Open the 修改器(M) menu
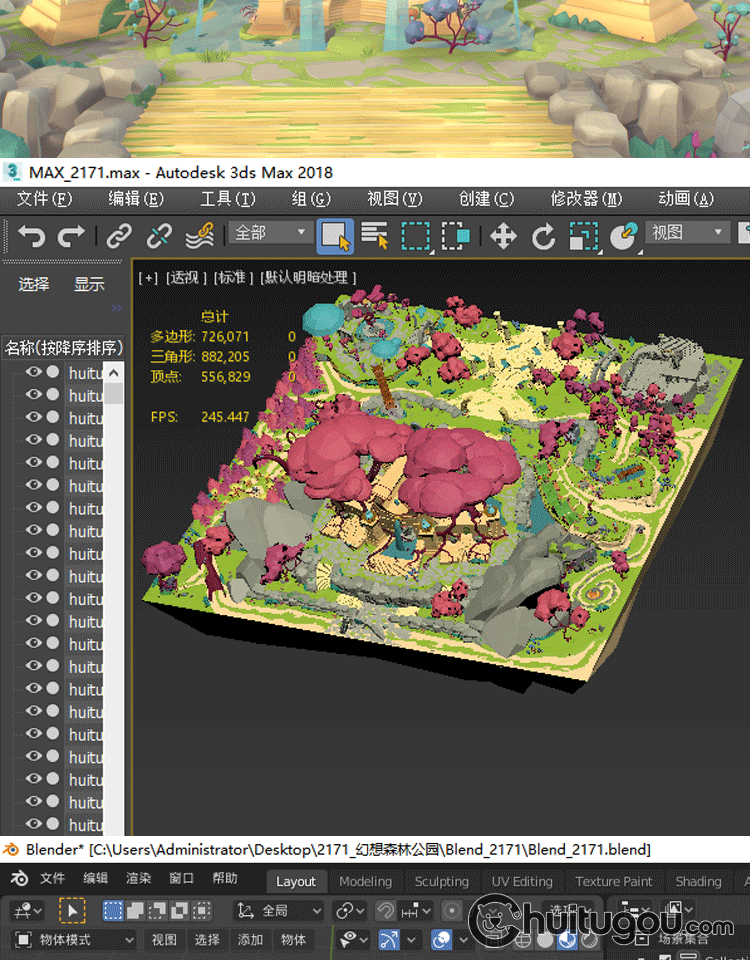The width and height of the screenshot is (750, 960). click(x=586, y=199)
